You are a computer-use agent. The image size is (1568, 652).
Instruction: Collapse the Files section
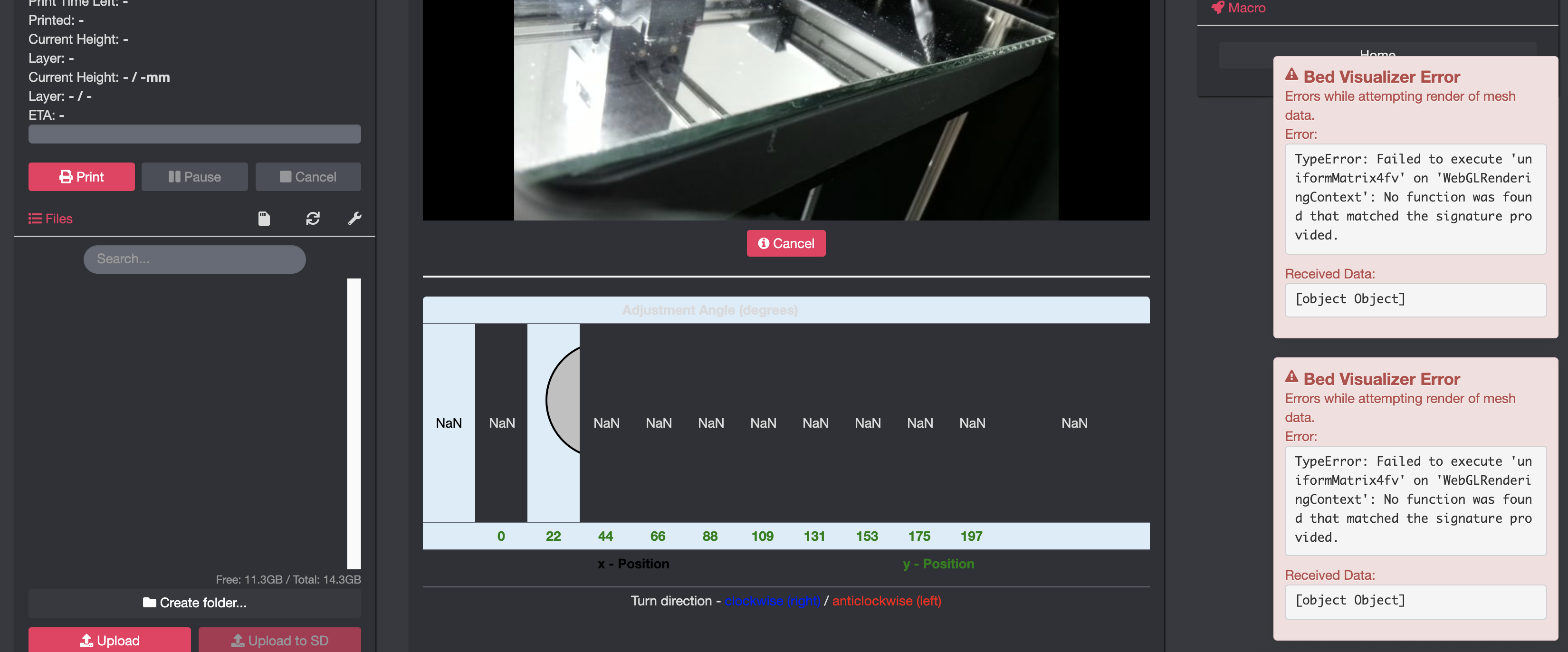pos(58,219)
